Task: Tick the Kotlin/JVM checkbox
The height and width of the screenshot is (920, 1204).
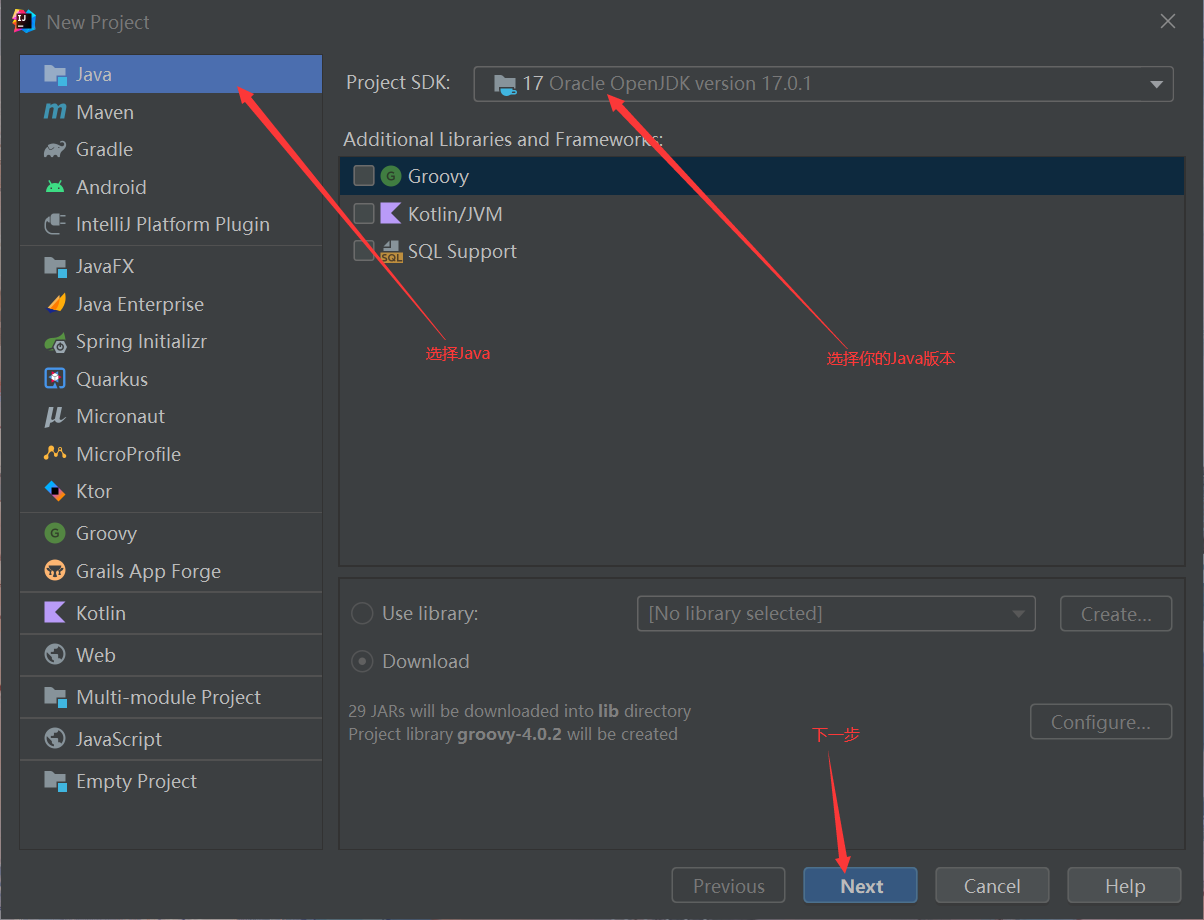Action: (364, 214)
